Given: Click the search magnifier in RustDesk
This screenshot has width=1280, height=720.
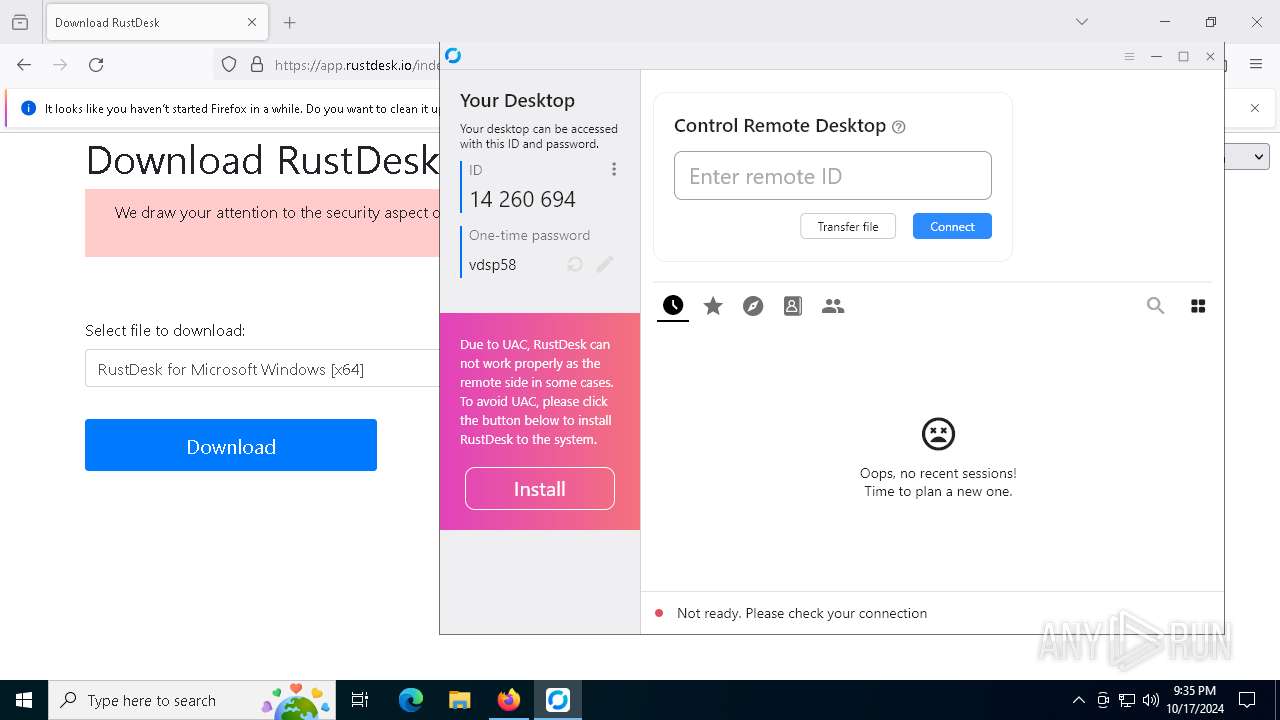Looking at the screenshot, I should (x=1155, y=306).
